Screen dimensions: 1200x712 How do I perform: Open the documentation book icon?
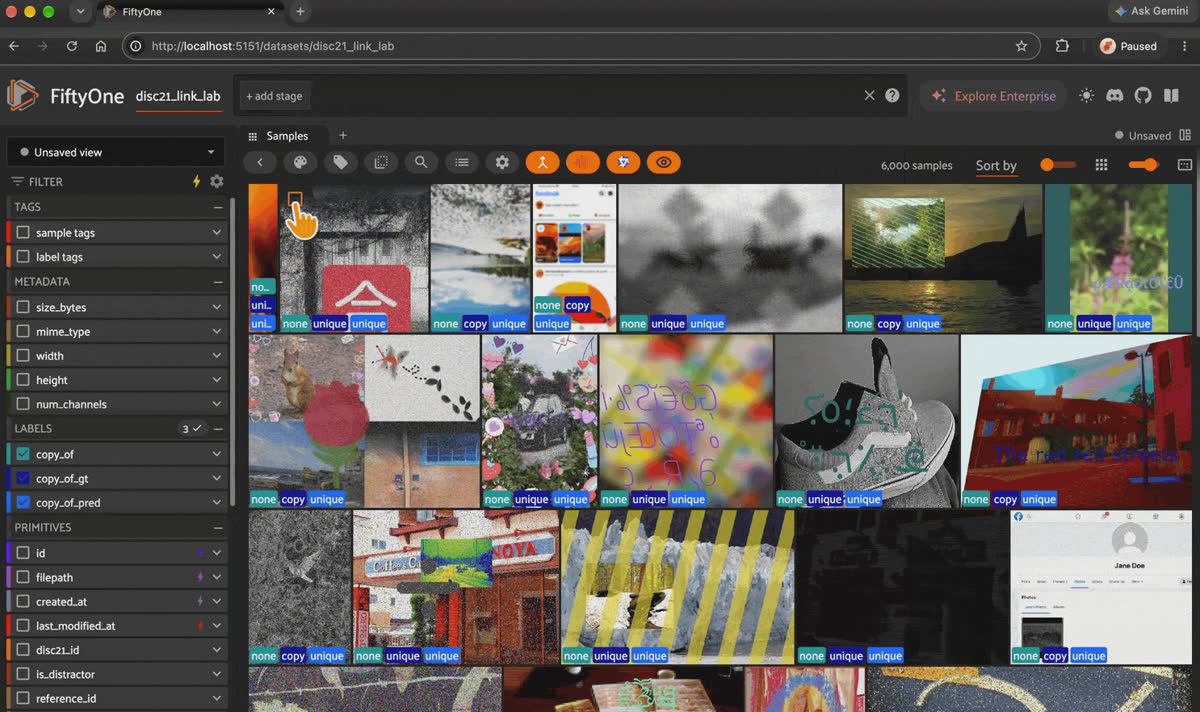click(x=1172, y=96)
